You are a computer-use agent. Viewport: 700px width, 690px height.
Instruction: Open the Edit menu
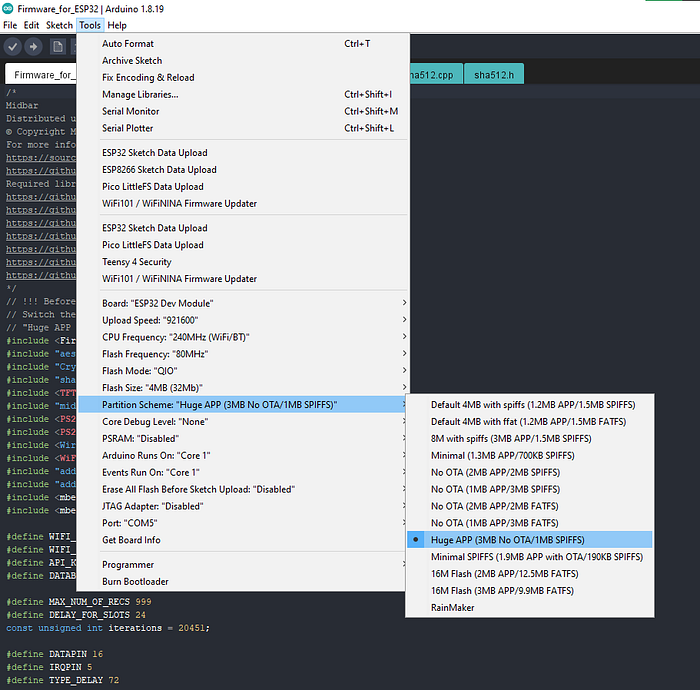click(x=31, y=25)
